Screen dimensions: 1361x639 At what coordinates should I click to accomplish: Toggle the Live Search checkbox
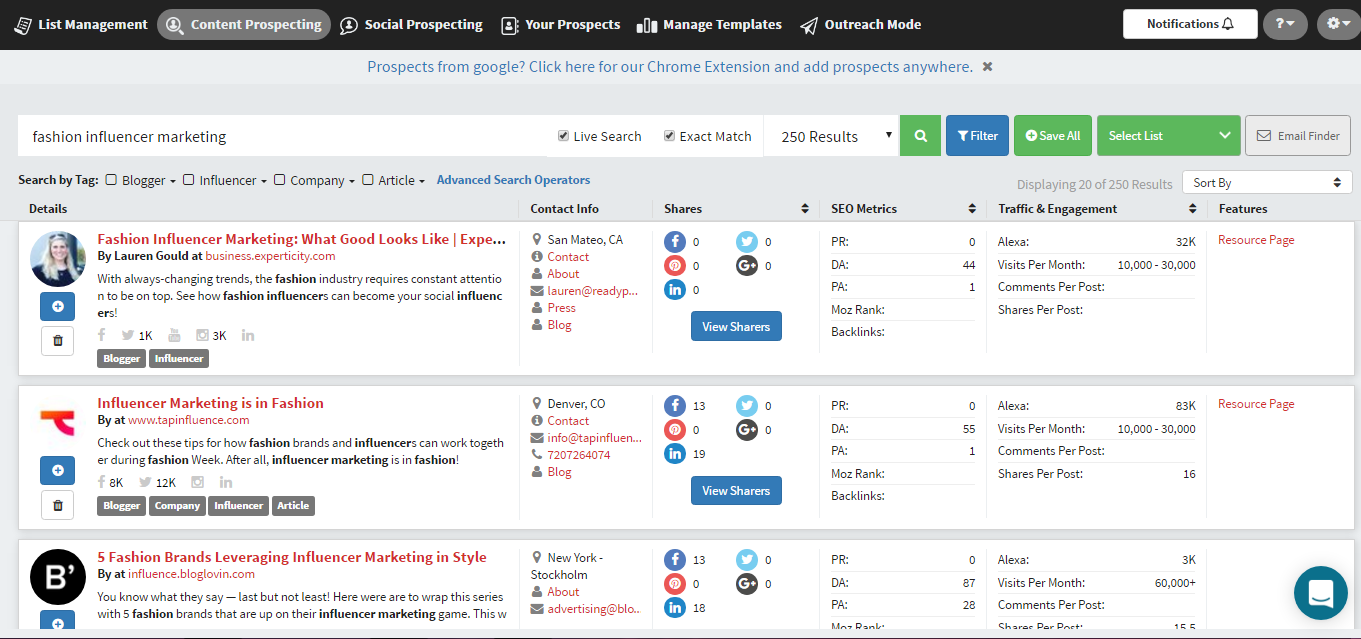tap(564, 136)
